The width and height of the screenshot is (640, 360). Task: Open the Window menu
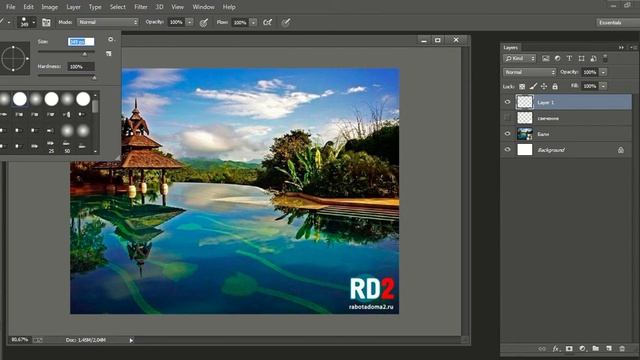click(203, 7)
